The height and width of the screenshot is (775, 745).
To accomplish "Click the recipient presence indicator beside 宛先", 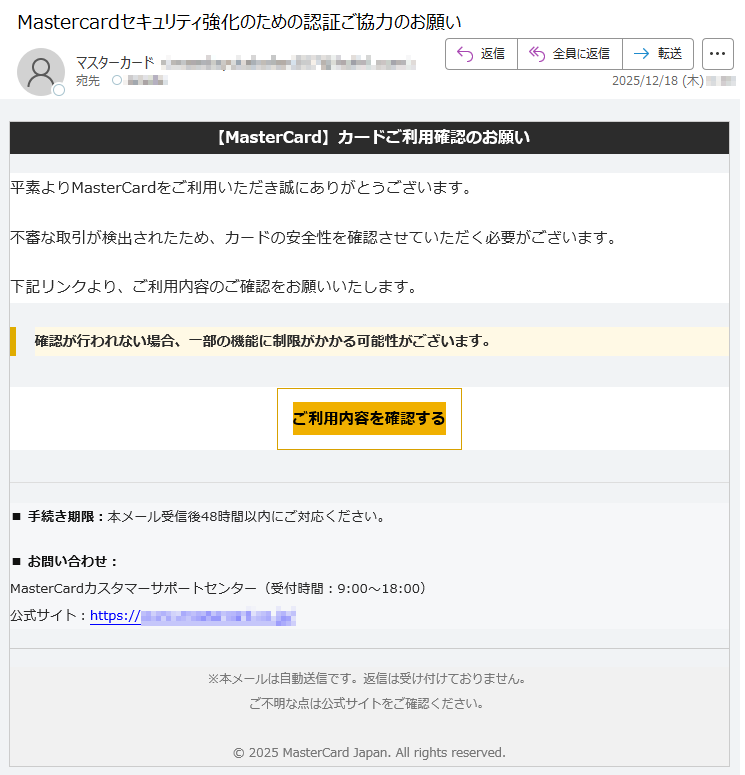I will (117, 80).
